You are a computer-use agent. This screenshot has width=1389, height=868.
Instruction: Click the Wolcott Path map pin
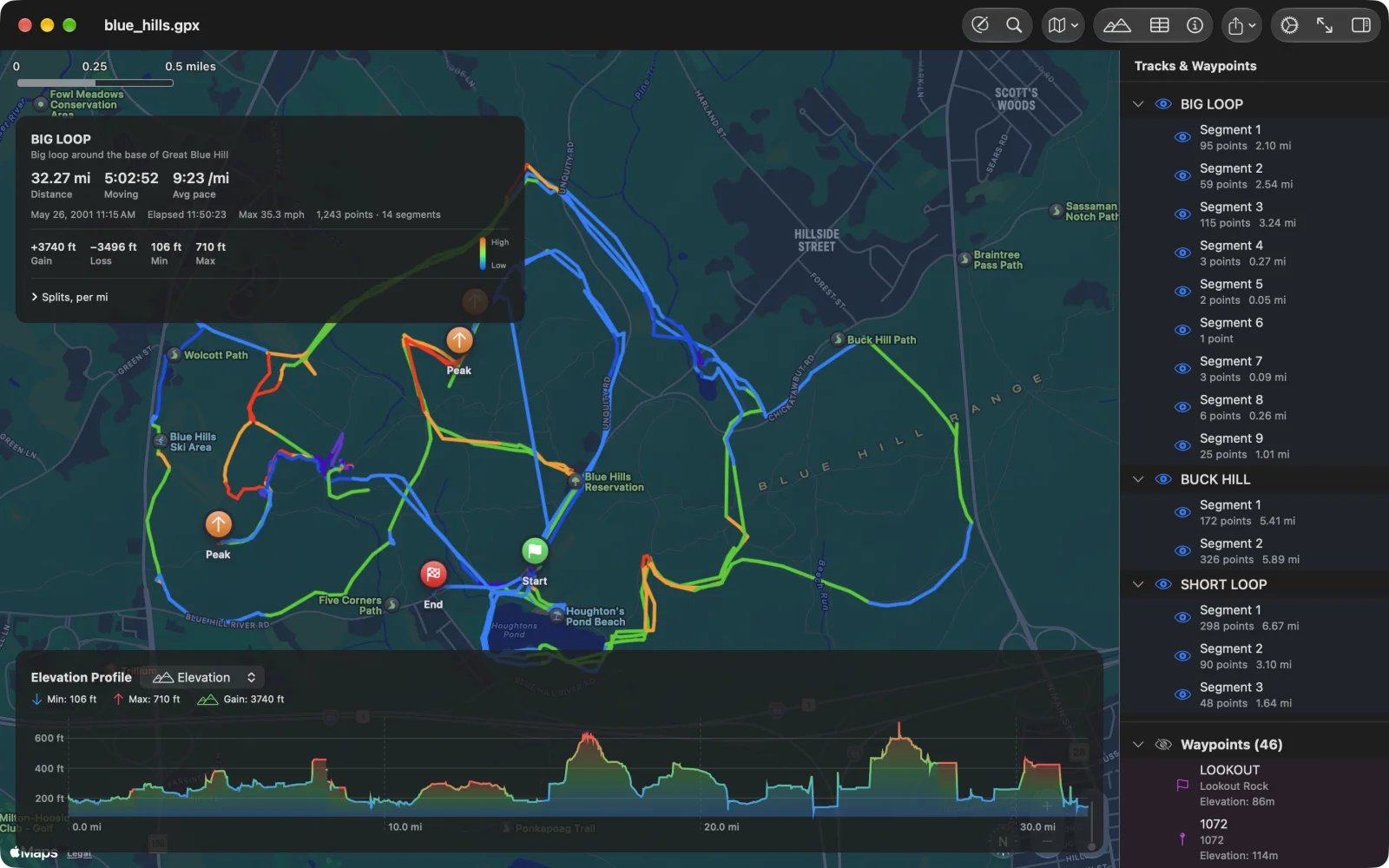(x=174, y=354)
